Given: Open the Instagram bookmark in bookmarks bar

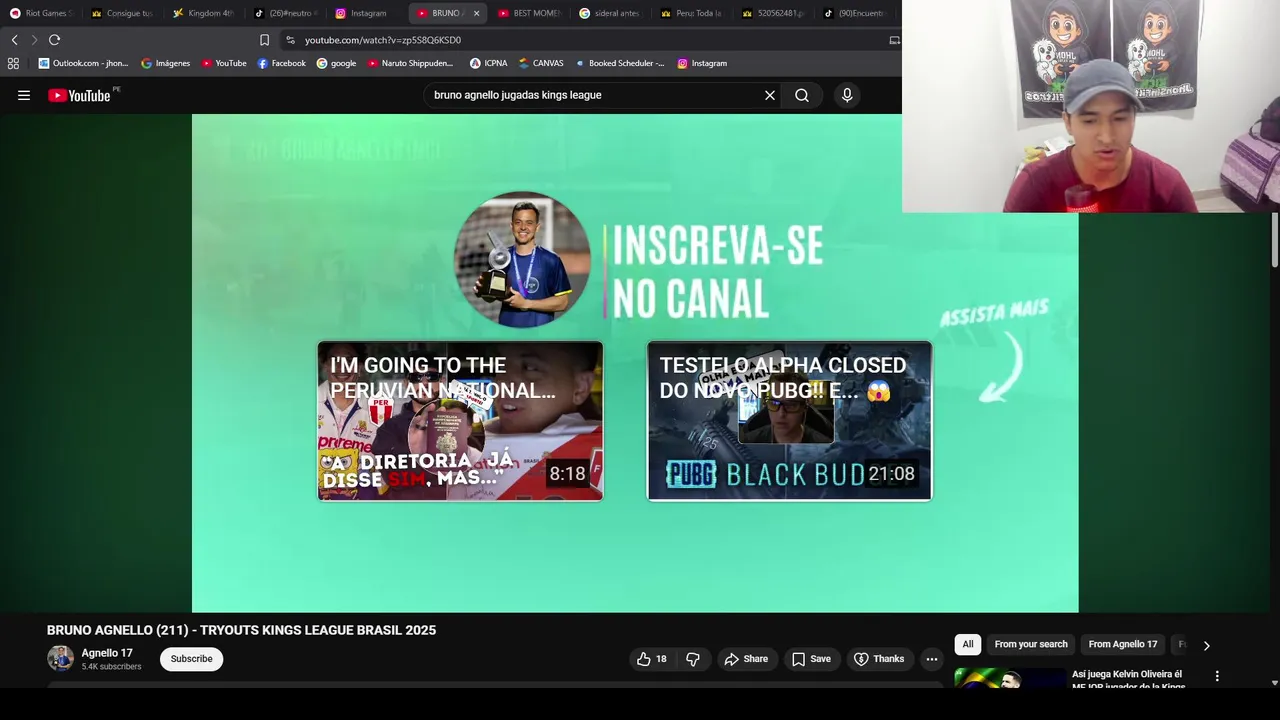Looking at the screenshot, I should [x=702, y=63].
